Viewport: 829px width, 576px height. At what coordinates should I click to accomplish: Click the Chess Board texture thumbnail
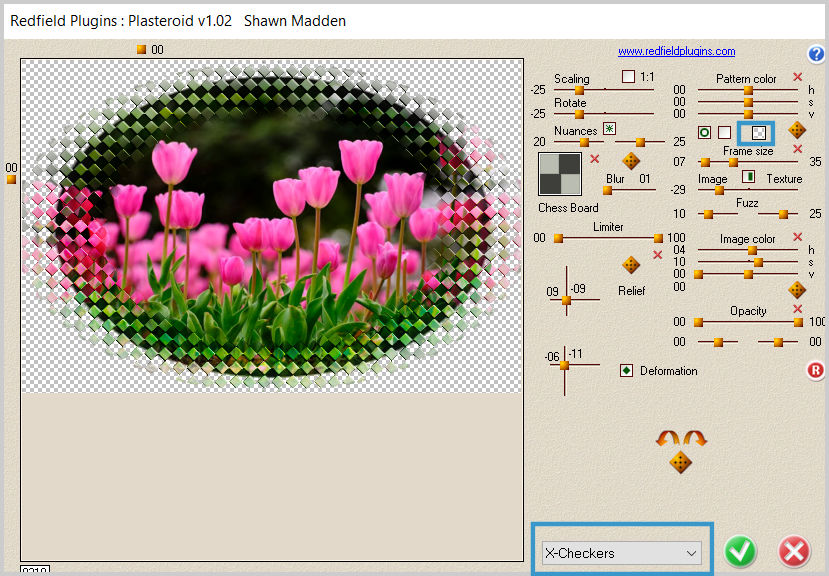point(560,174)
